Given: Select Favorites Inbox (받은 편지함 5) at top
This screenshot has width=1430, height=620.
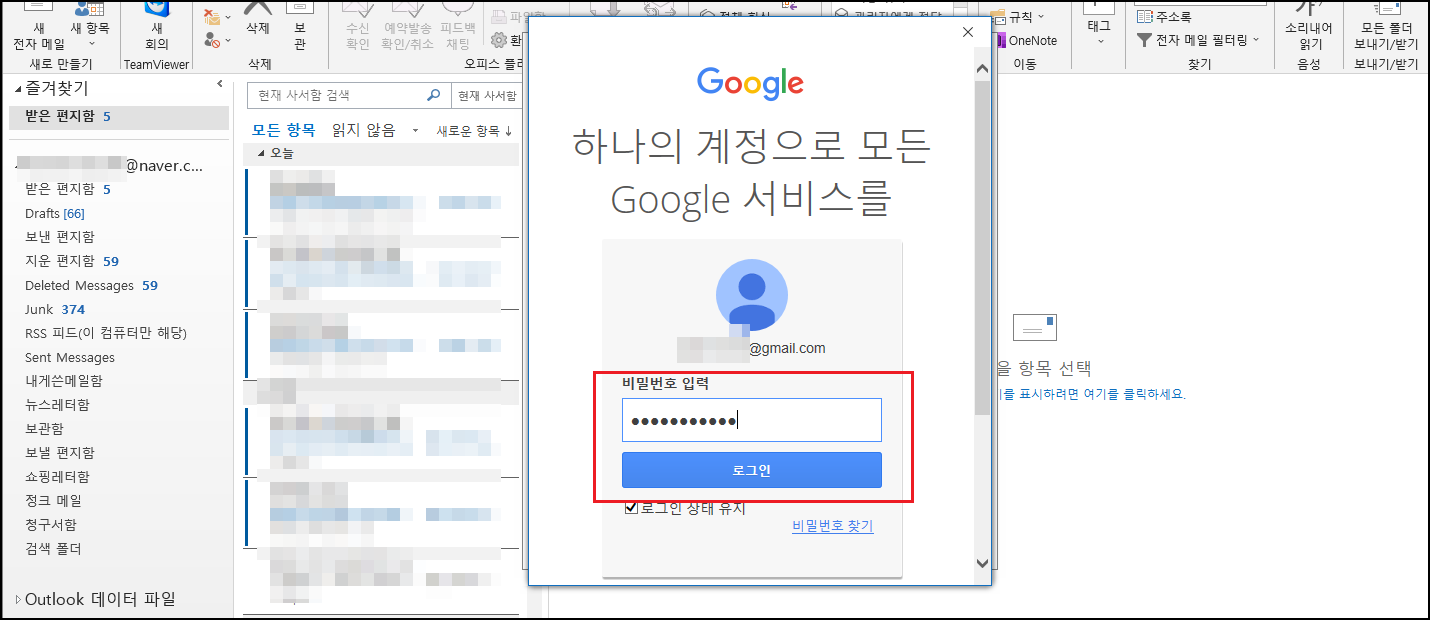Looking at the screenshot, I should click(x=119, y=116).
